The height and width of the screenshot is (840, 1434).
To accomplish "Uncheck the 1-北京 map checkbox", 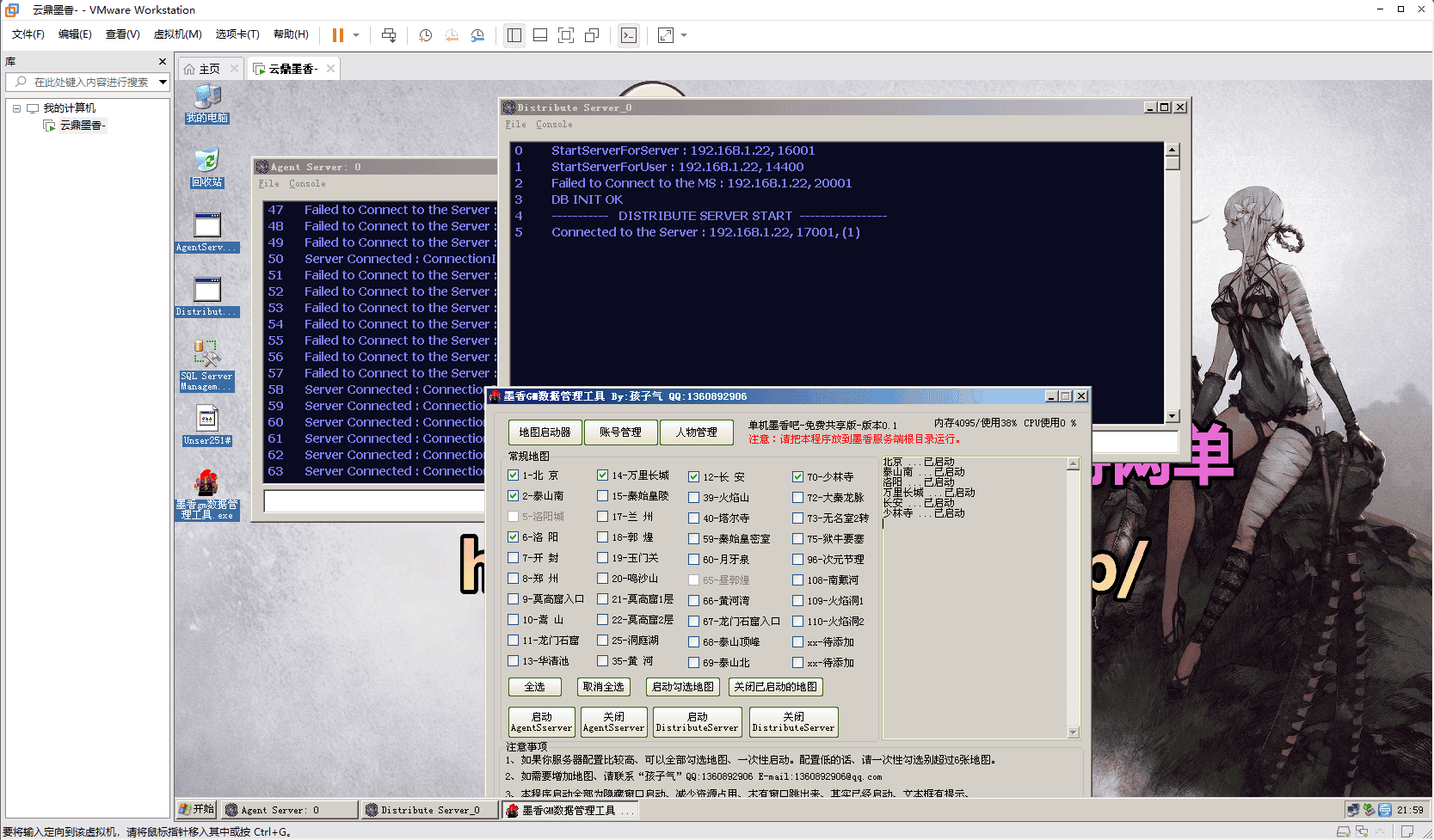I will click(x=514, y=475).
